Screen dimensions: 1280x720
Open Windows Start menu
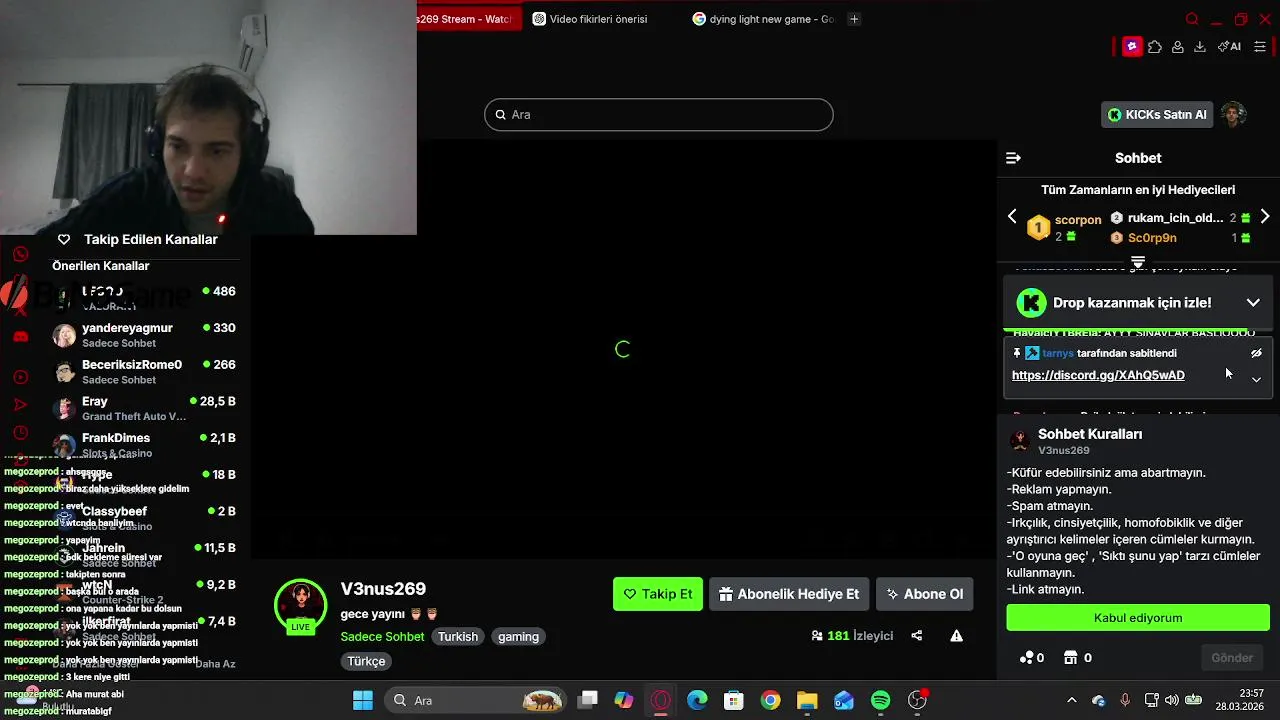click(363, 700)
